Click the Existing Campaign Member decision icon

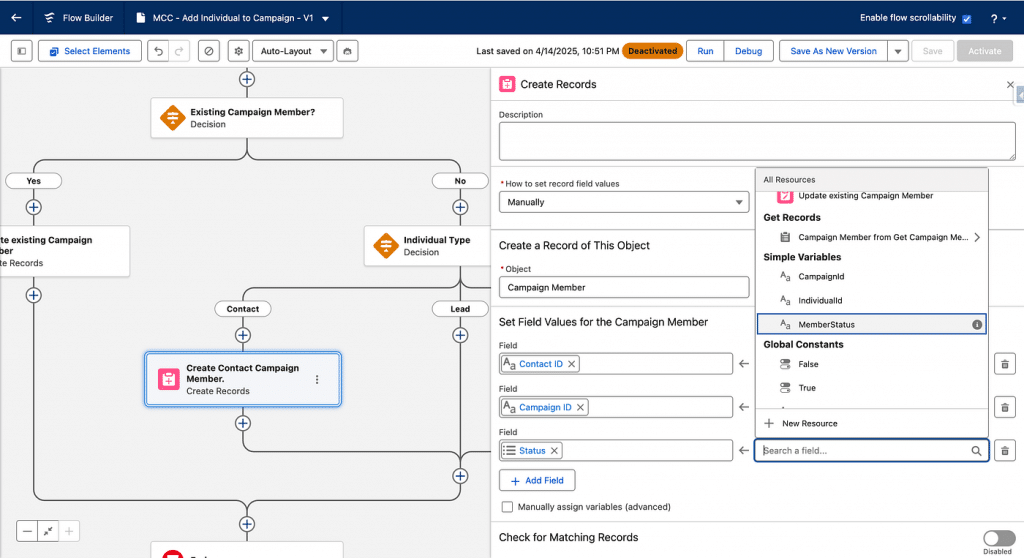pos(172,118)
